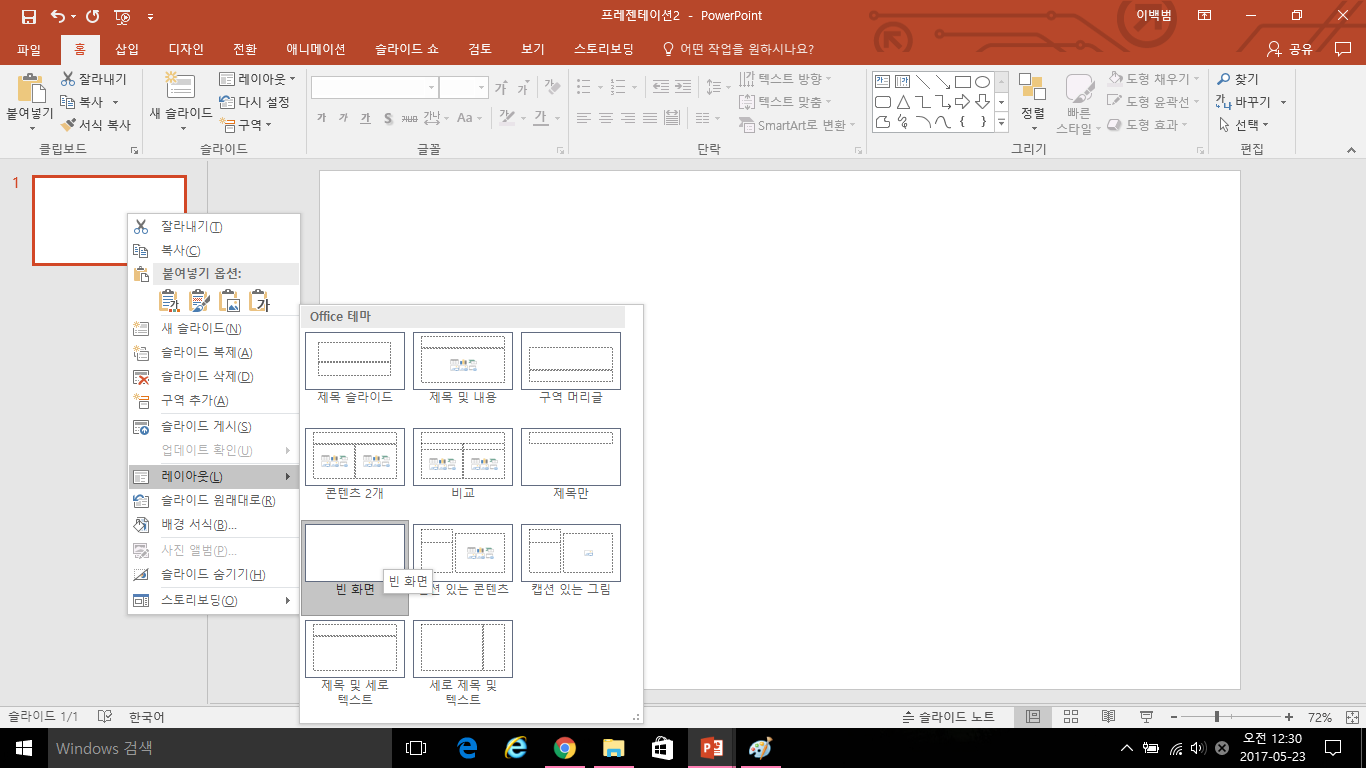1366x768 pixels.
Task: Click Convert to SmartArt button
Action: coord(798,125)
